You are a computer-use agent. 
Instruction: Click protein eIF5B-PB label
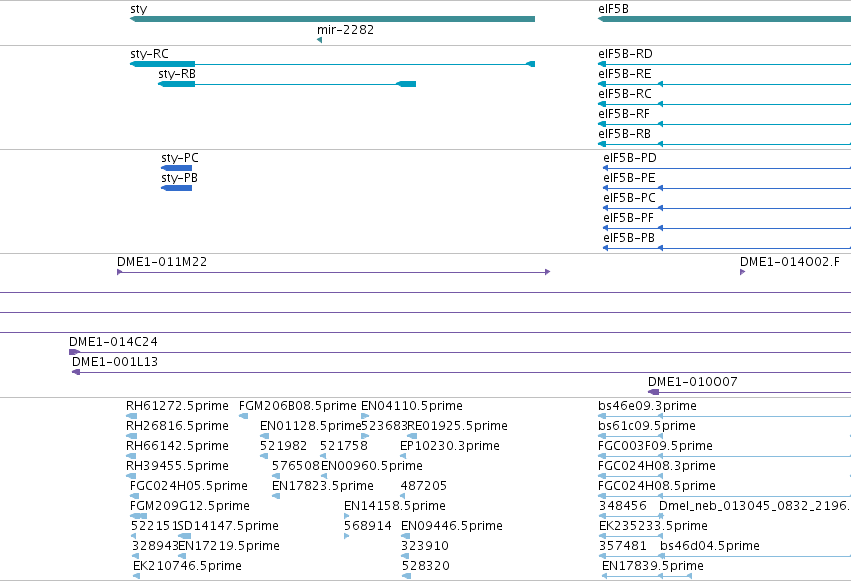[x=629, y=239]
